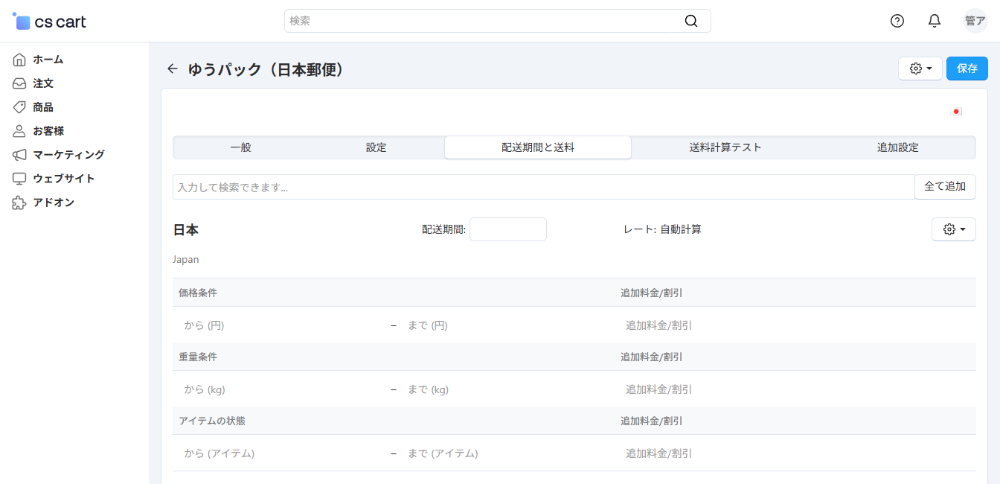Go back using the arrow icon
1000x484 pixels.
tap(172, 69)
